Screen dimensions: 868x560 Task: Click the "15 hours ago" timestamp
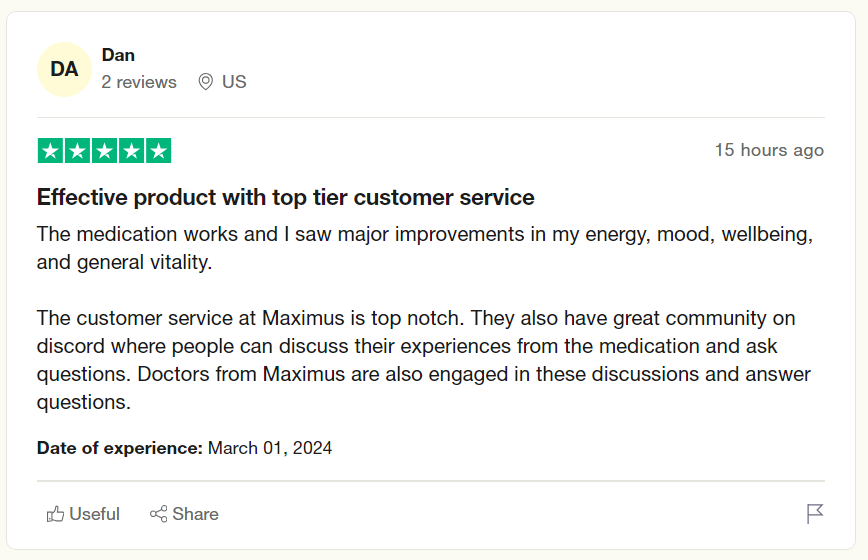pos(769,150)
